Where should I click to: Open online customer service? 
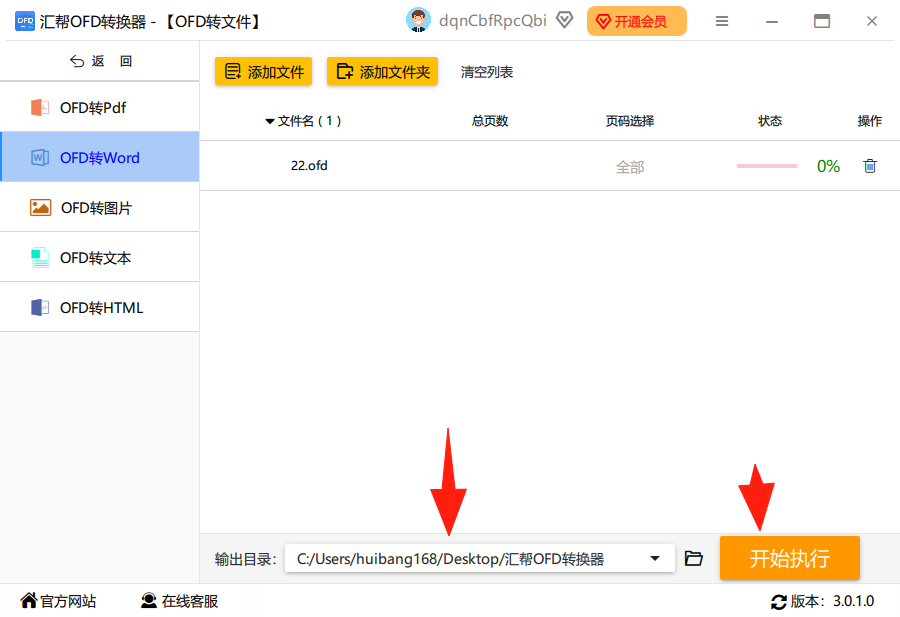(x=179, y=601)
